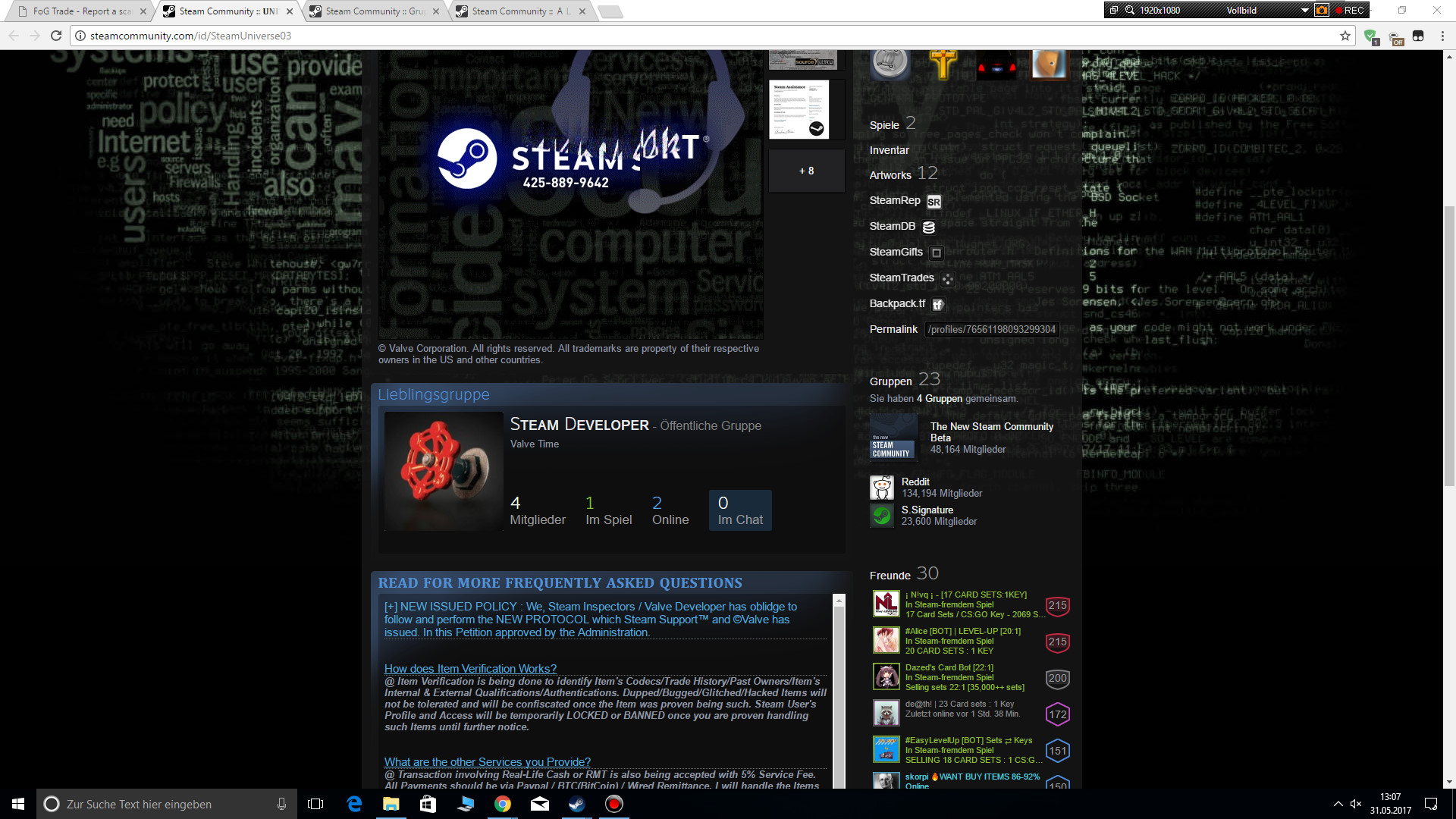Click the Im Chat group button
Viewport: 1456px width, 819px height.
(x=740, y=510)
